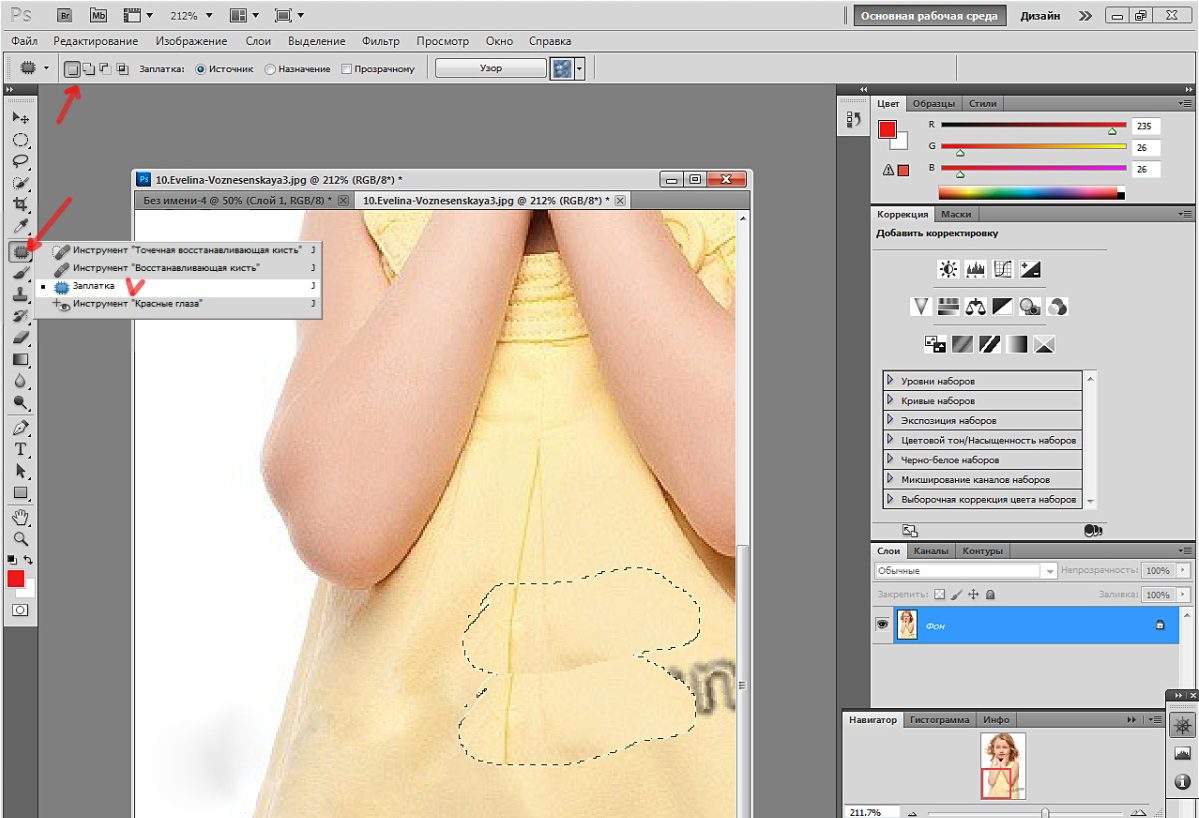Open the Фильтр menu
This screenshot has width=1199, height=818.
(x=380, y=41)
